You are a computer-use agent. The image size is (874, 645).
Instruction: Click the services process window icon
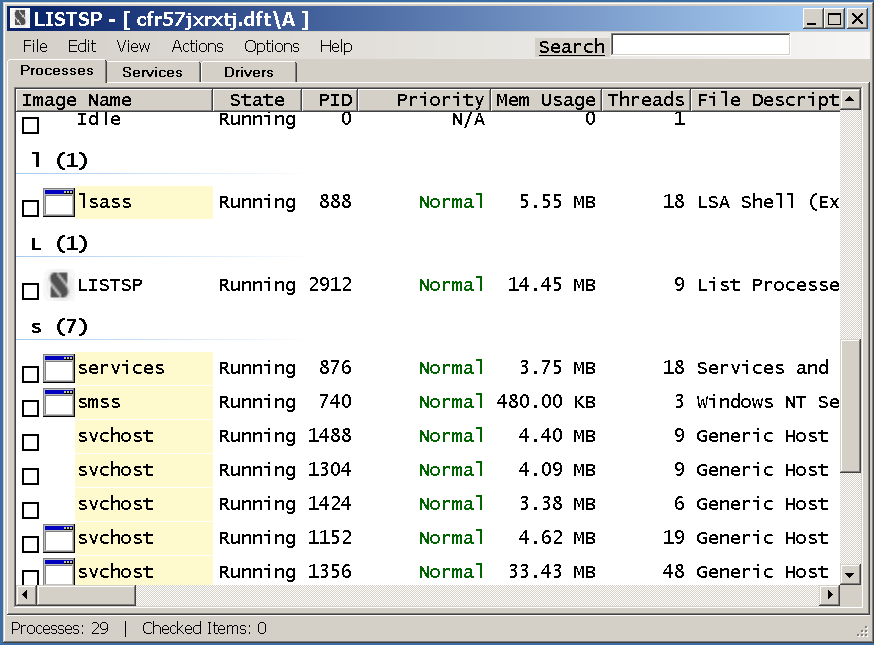tap(59, 368)
